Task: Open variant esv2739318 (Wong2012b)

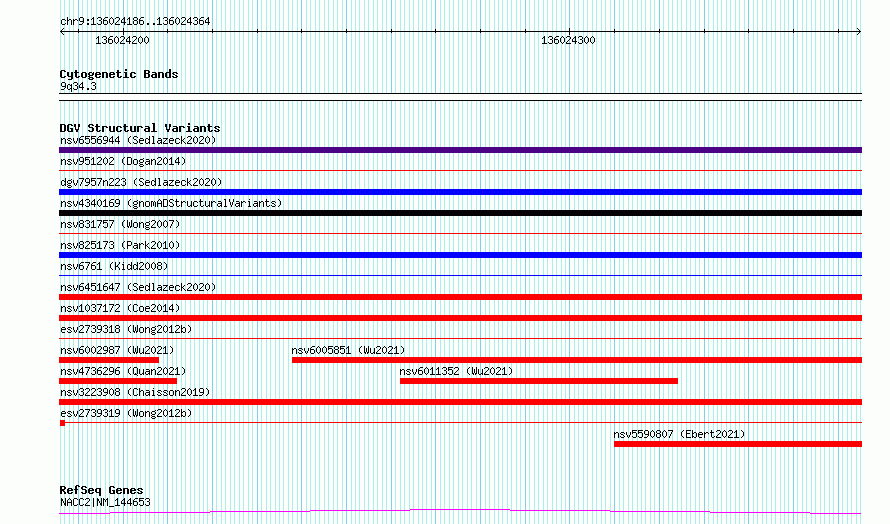Action: pyautogui.click(x=126, y=329)
